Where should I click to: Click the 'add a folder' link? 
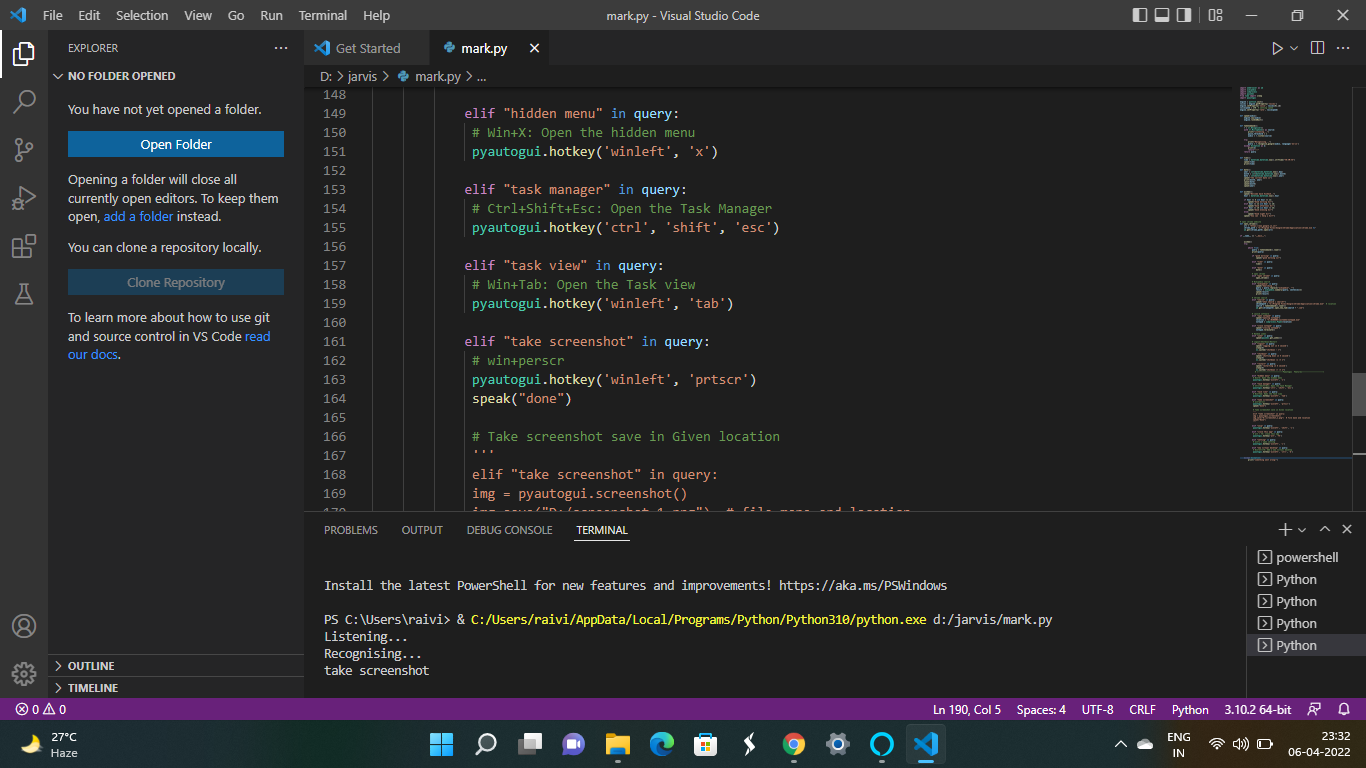(138, 216)
